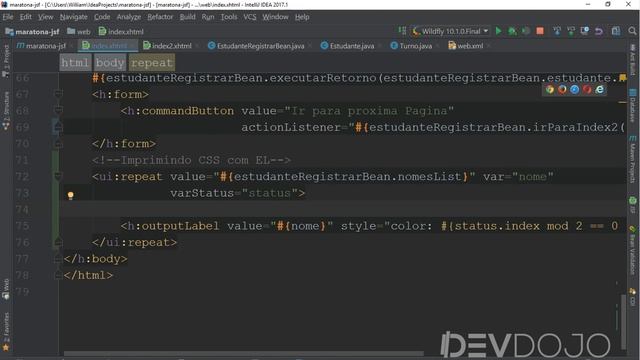Image resolution: width=640 pixels, height=360 pixels.
Task: Open the Edit menu
Action: tap(25, 17)
